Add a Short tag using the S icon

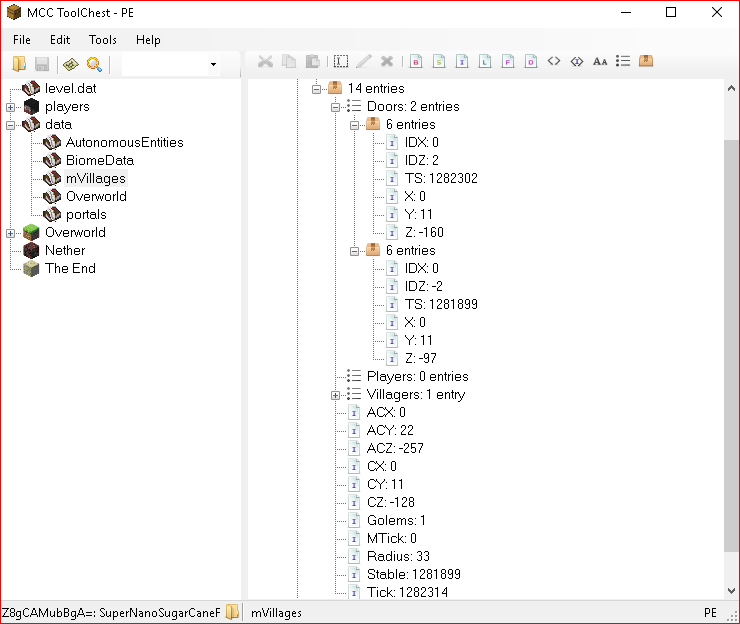pyautogui.click(x=438, y=61)
